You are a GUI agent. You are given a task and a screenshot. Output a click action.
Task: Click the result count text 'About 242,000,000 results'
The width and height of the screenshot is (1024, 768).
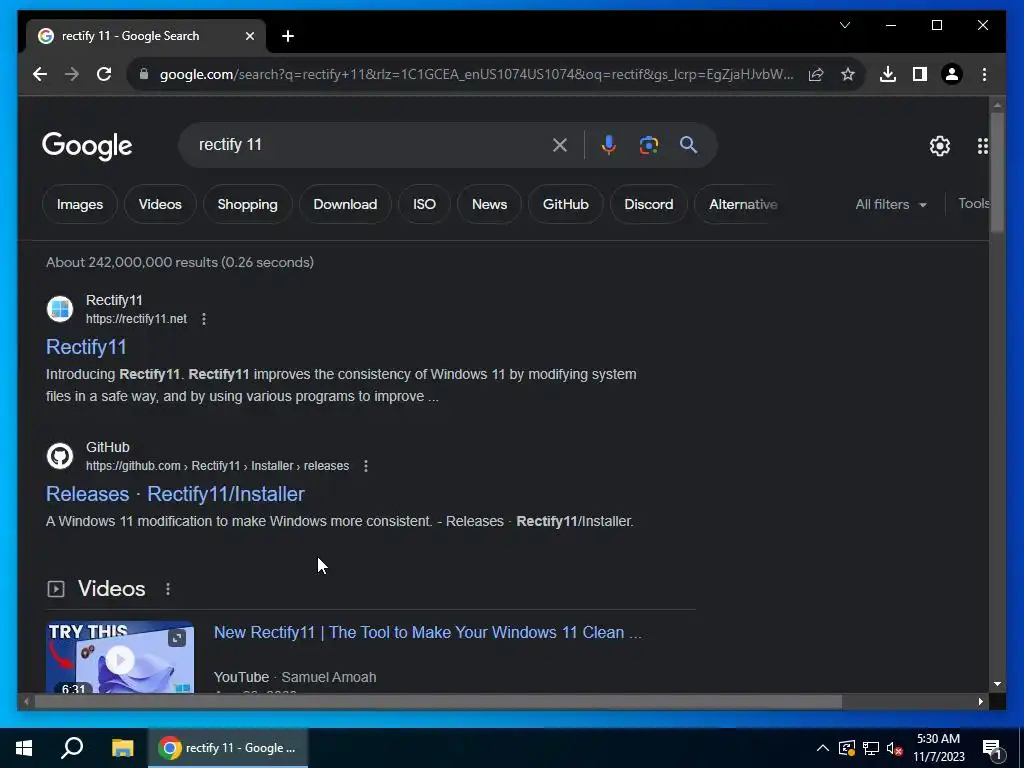131,263
